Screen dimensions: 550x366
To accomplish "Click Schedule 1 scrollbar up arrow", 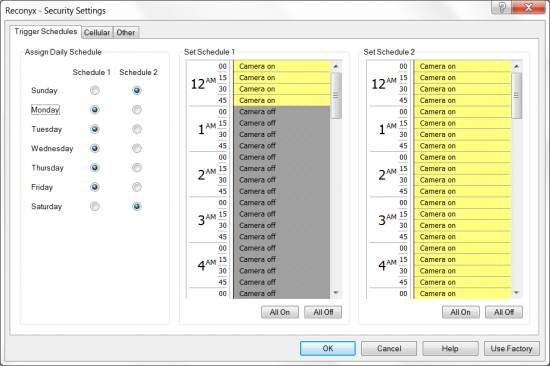I will 336,66.
